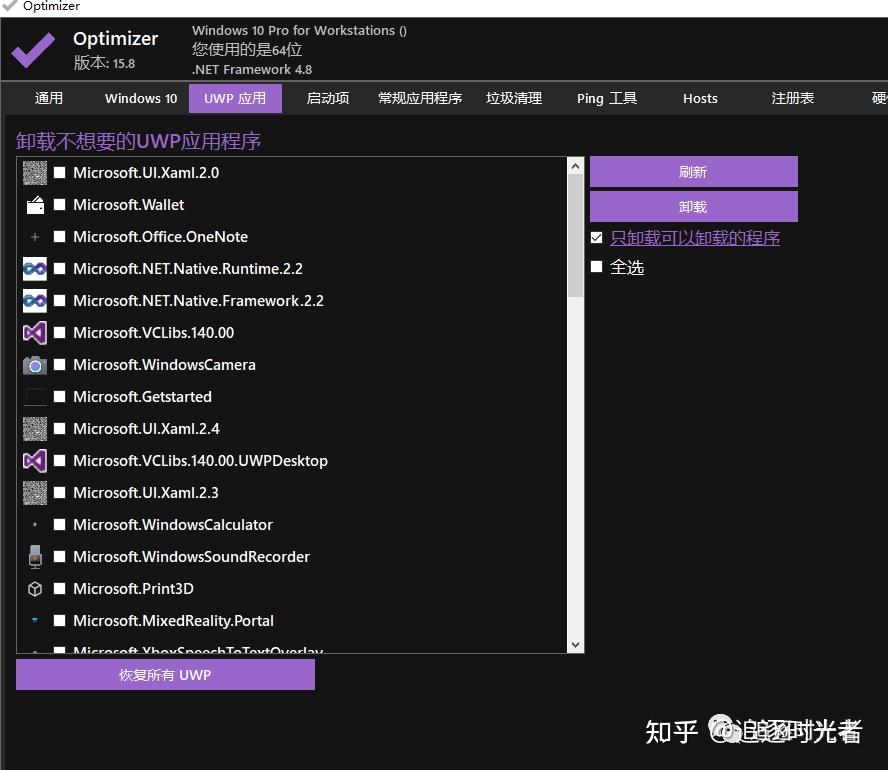
Task: Click the Windows 10 Pro for Workstations label
Action: [299, 31]
